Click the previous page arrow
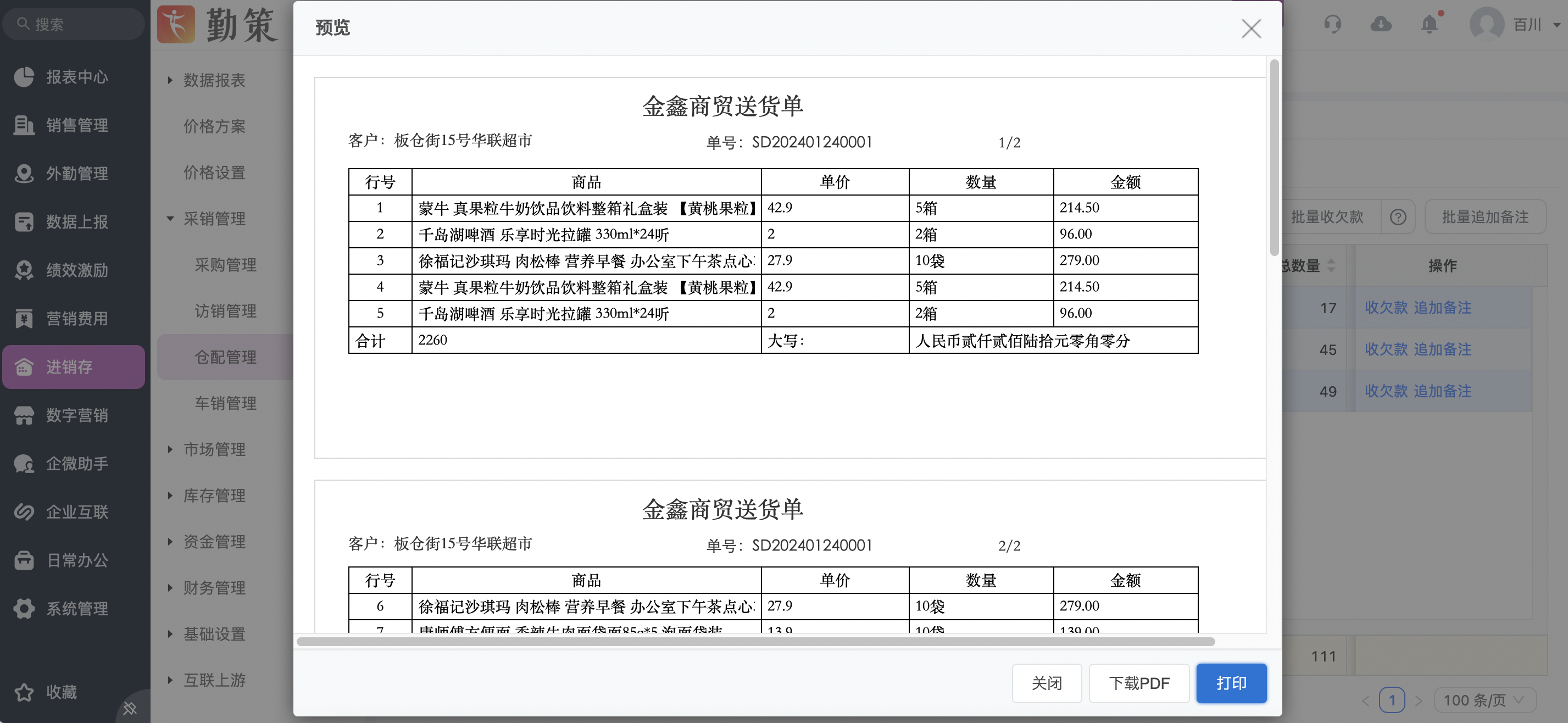The height and width of the screenshot is (723, 1568). click(1366, 700)
